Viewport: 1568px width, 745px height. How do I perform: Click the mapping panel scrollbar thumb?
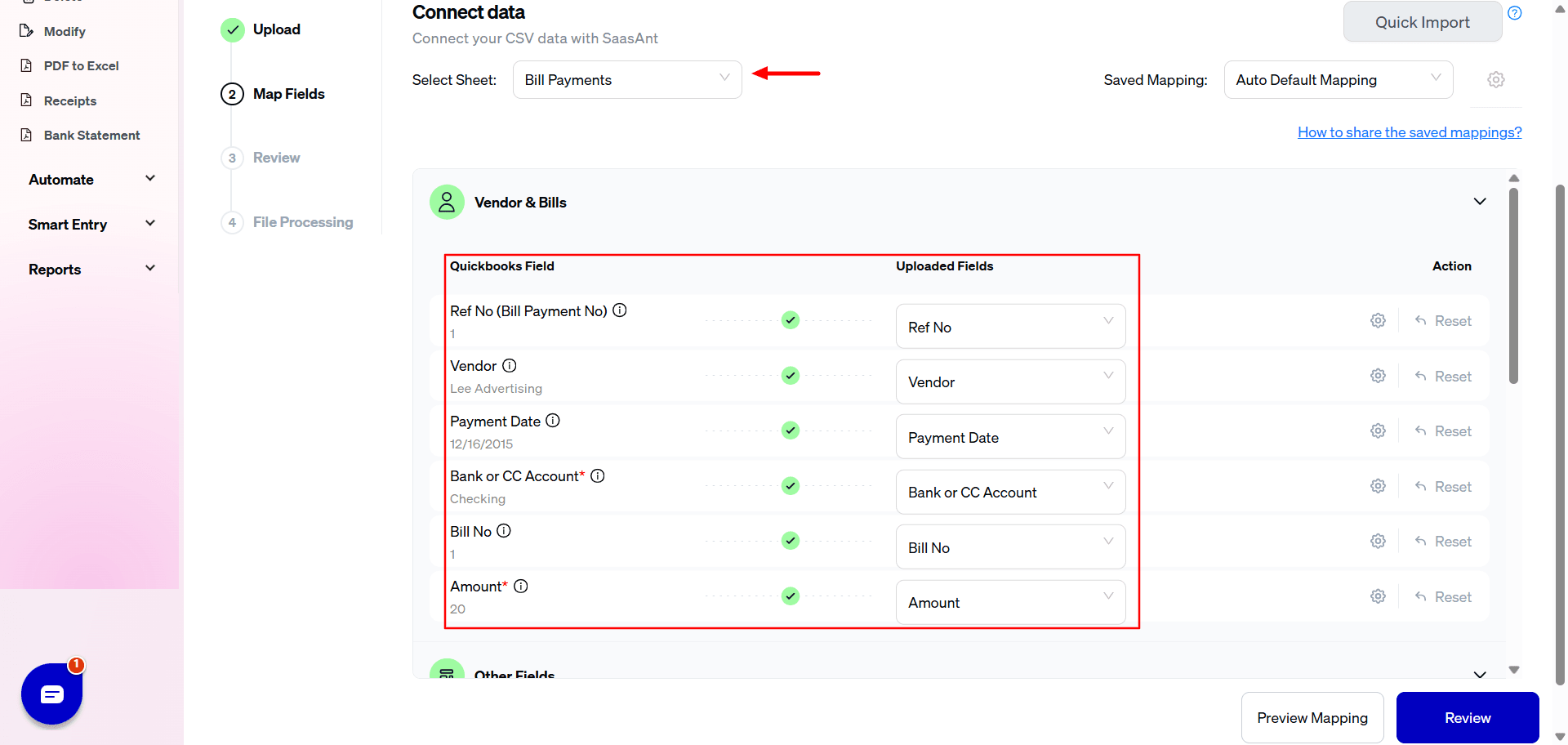point(1513,286)
